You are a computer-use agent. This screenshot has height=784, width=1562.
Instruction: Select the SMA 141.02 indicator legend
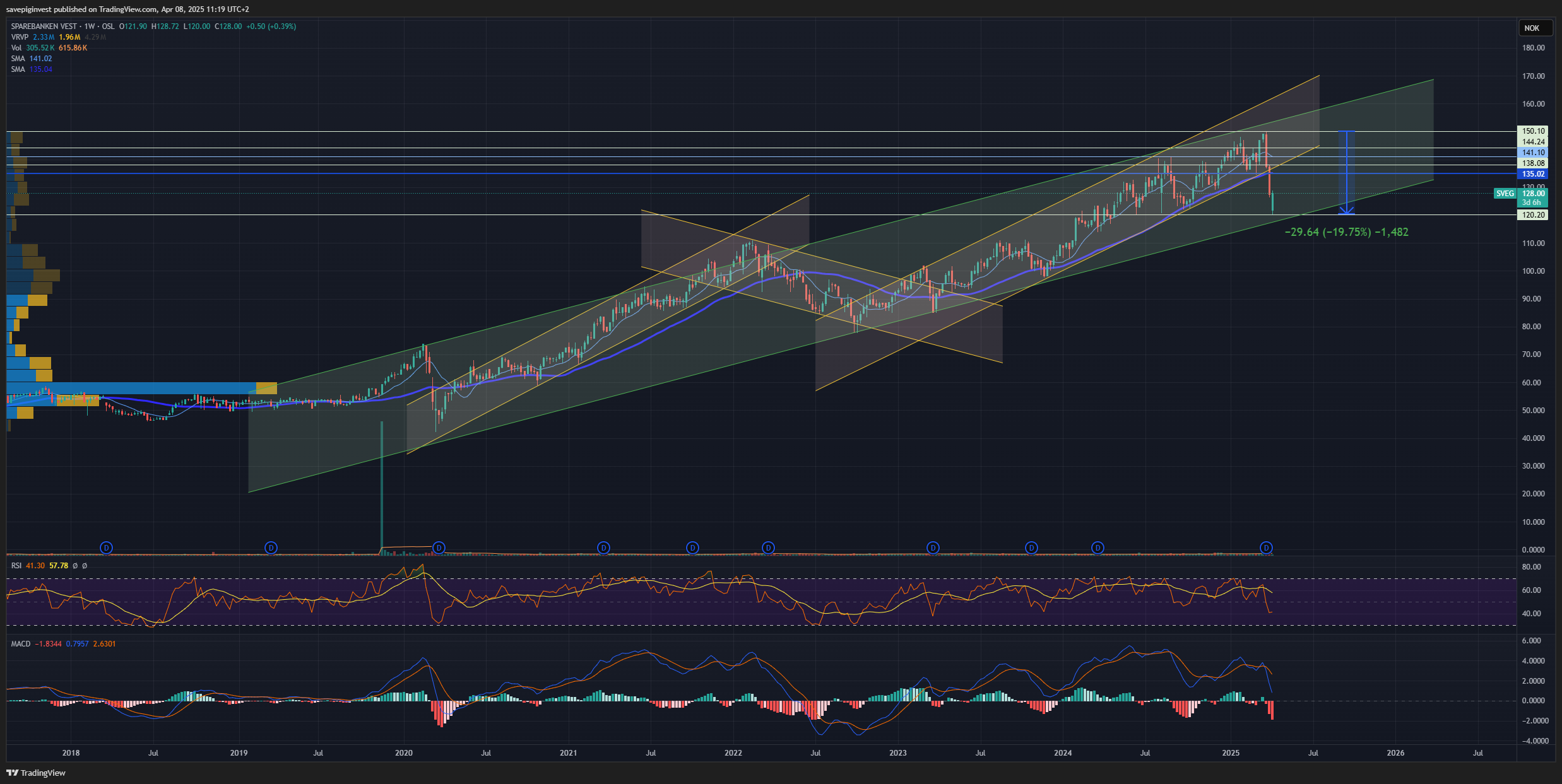tap(32, 59)
